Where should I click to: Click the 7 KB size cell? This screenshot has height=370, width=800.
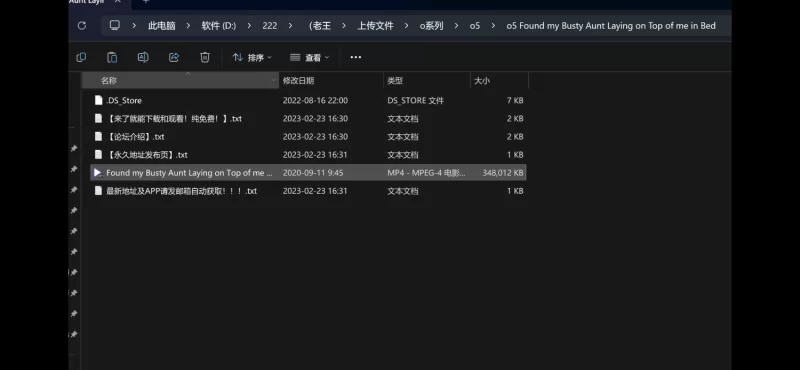point(515,101)
